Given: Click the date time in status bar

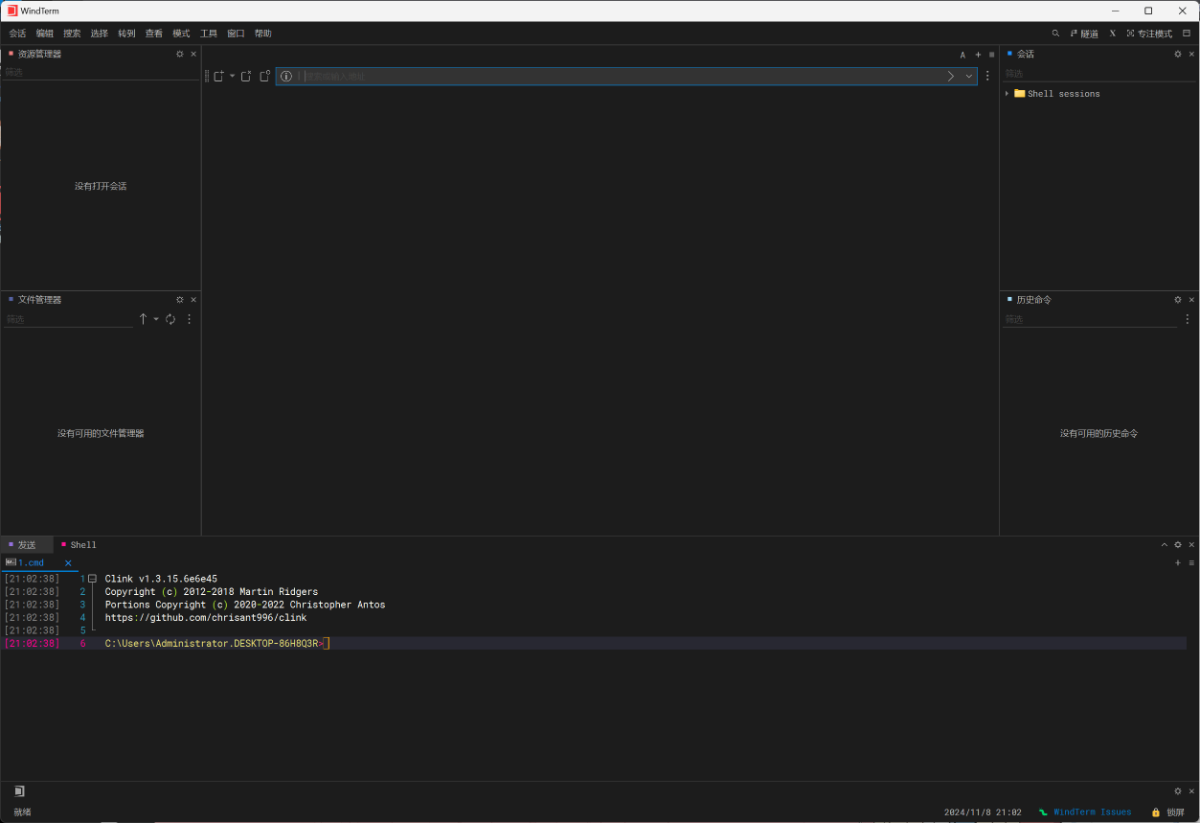Looking at the screenshot, I should (x=982, y=812).
